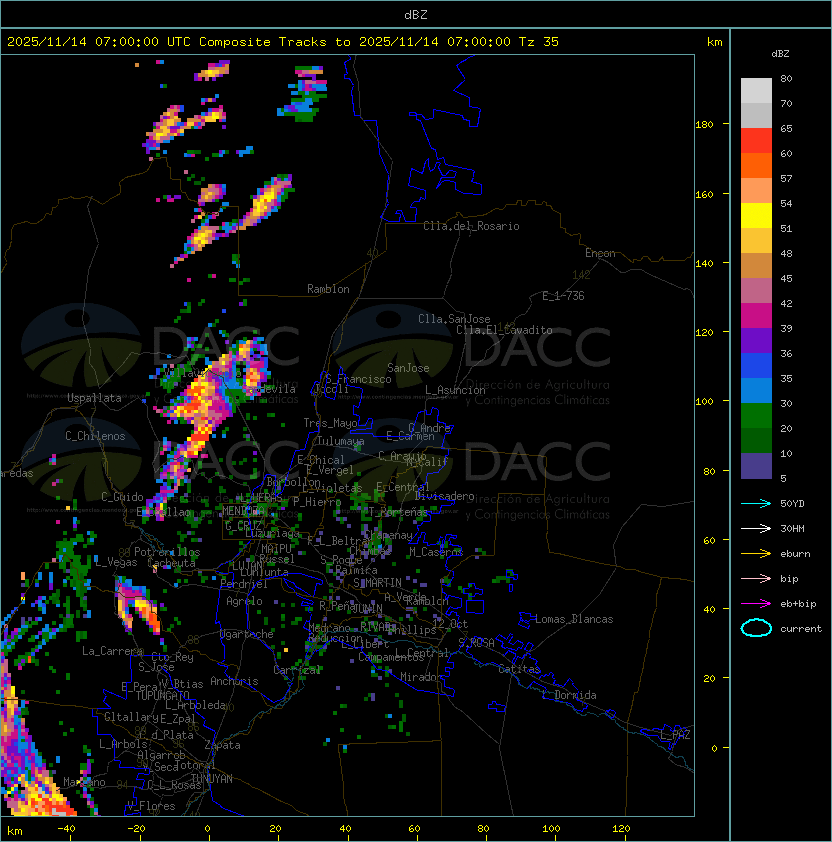Select the light blue swatch in dBZ scale

point(756,390)
